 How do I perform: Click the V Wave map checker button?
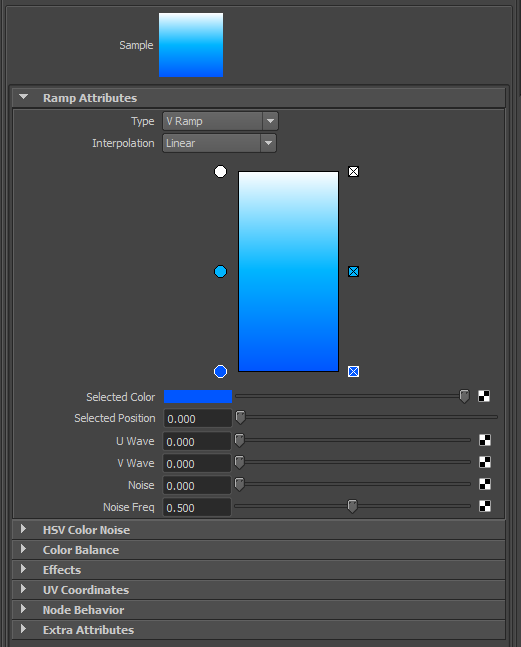[485, 462]
